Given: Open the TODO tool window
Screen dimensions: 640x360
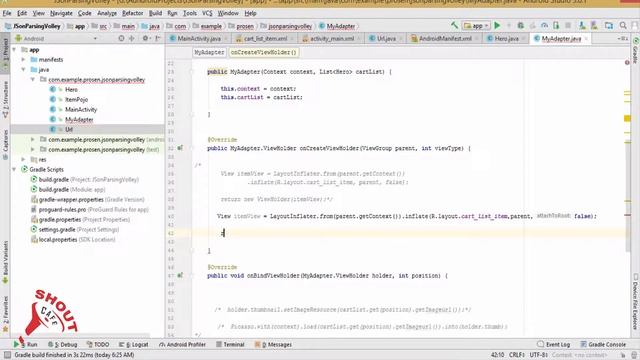Looking at the screenshot, I should (98, 344).
